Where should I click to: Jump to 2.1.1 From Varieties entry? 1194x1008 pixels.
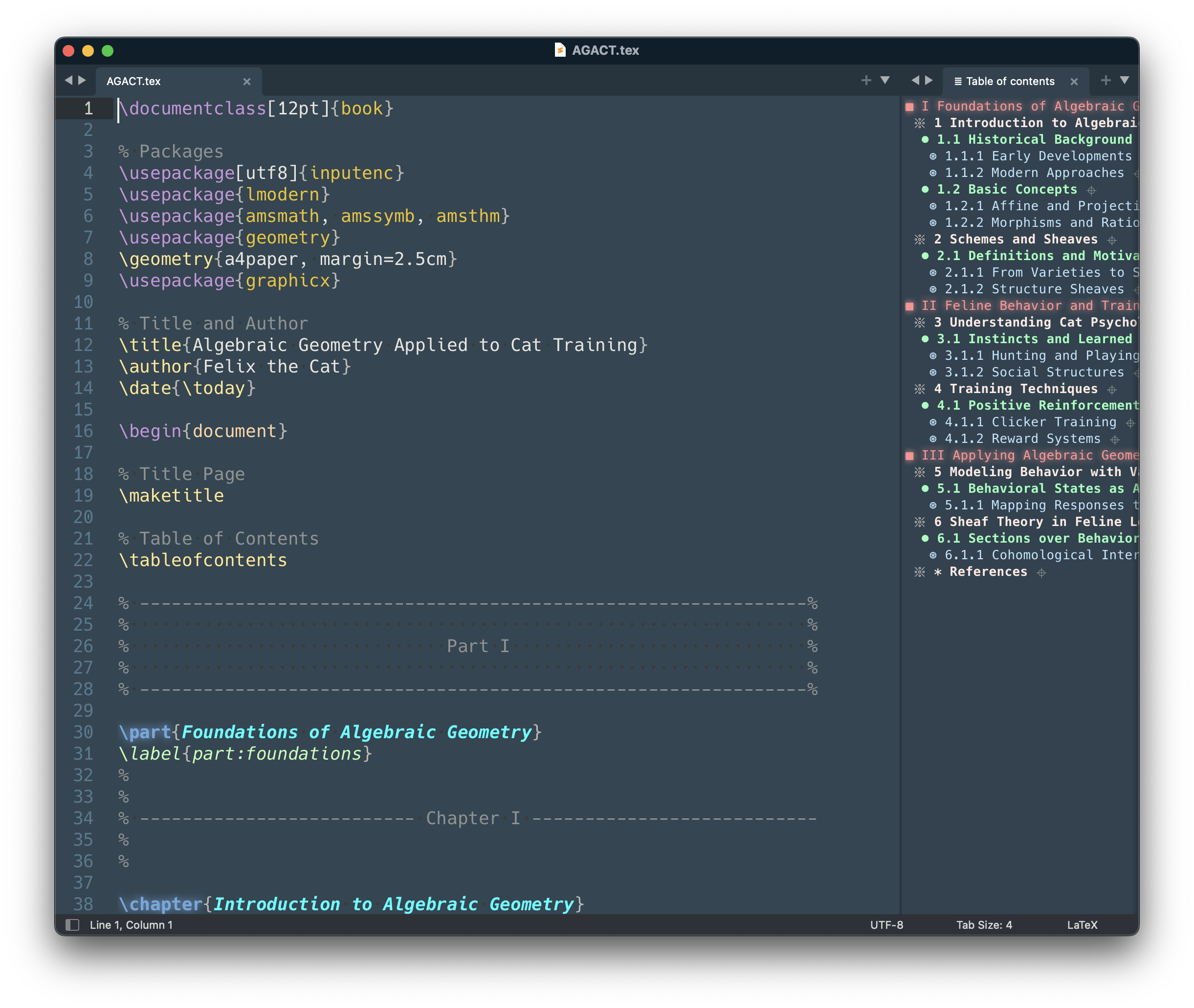1041,272
